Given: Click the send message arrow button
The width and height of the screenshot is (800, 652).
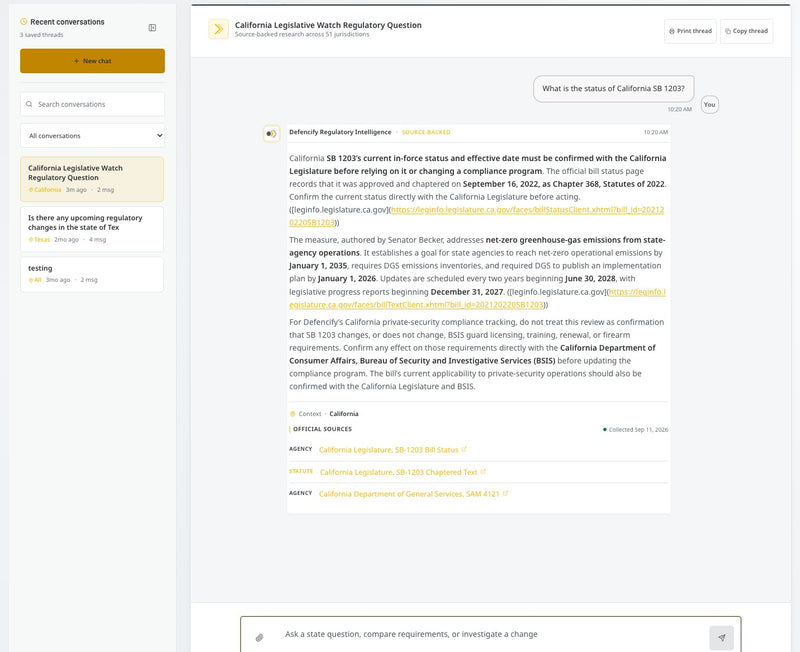Looking at the screenshot, I should pyautogui.click(x=721, y=638).
